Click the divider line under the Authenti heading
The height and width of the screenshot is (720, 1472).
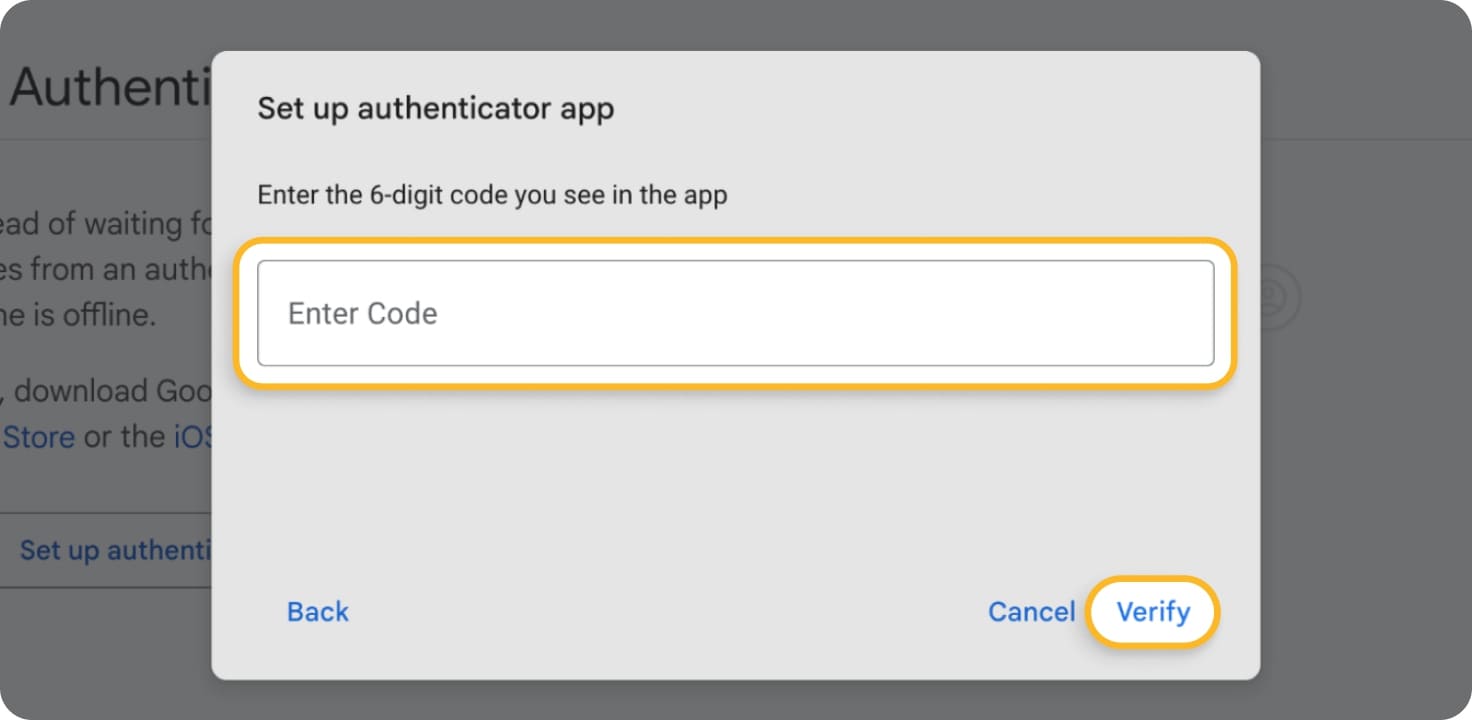click(x=105, y=140)
